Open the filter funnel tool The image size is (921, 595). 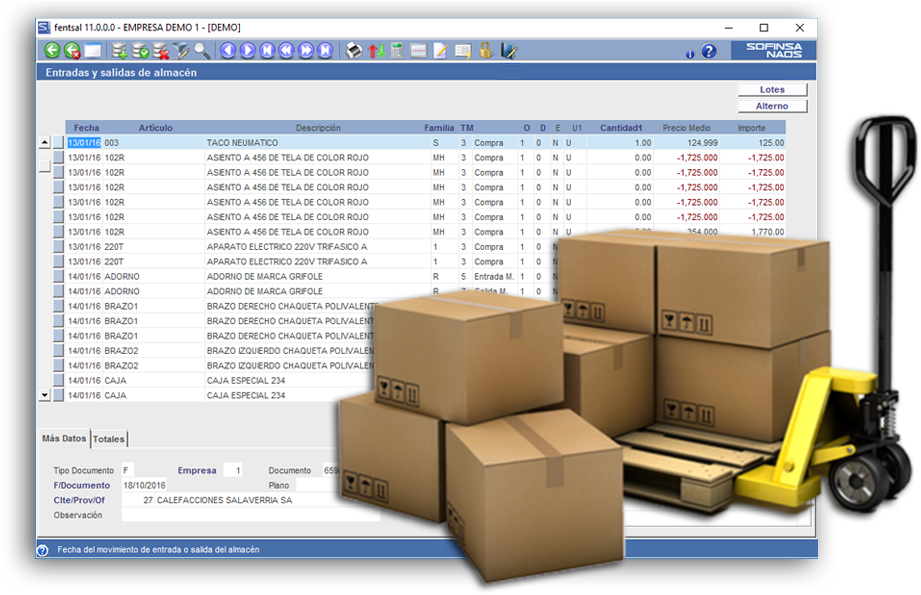click(x=181, y=50)
